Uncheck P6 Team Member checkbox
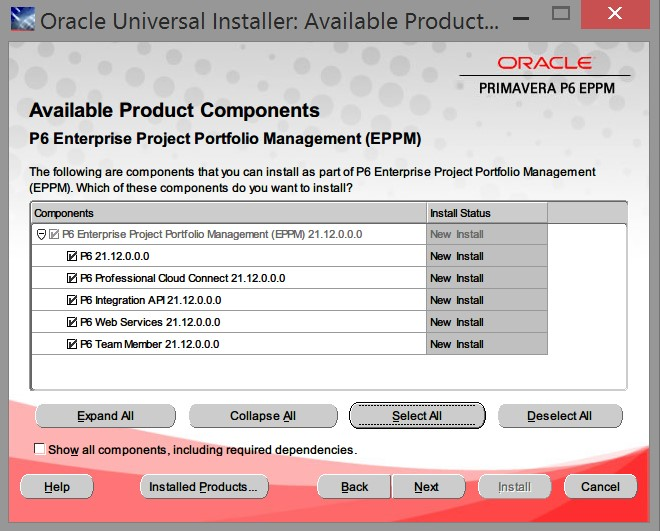 [72, 344]
